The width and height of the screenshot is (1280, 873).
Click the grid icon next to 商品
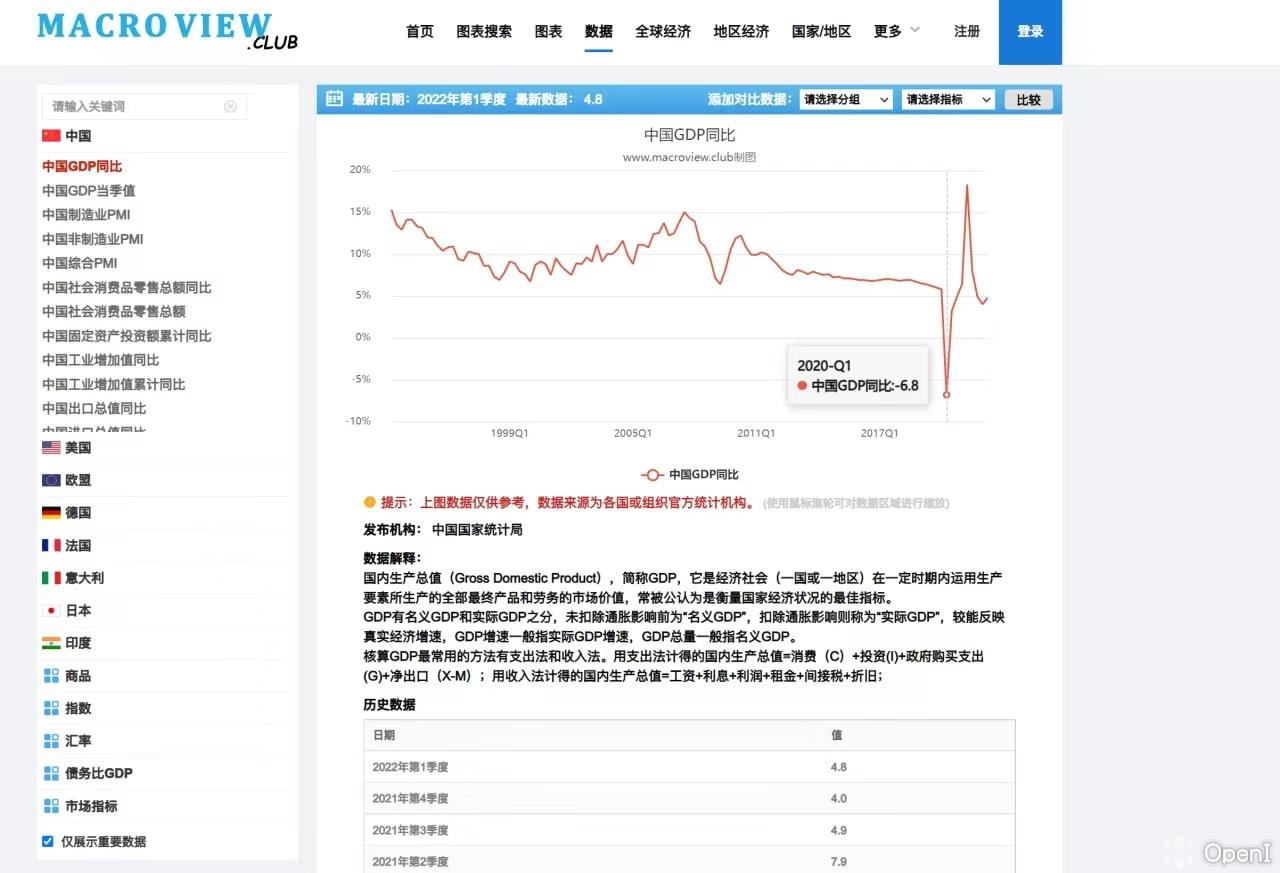point(51,675)
